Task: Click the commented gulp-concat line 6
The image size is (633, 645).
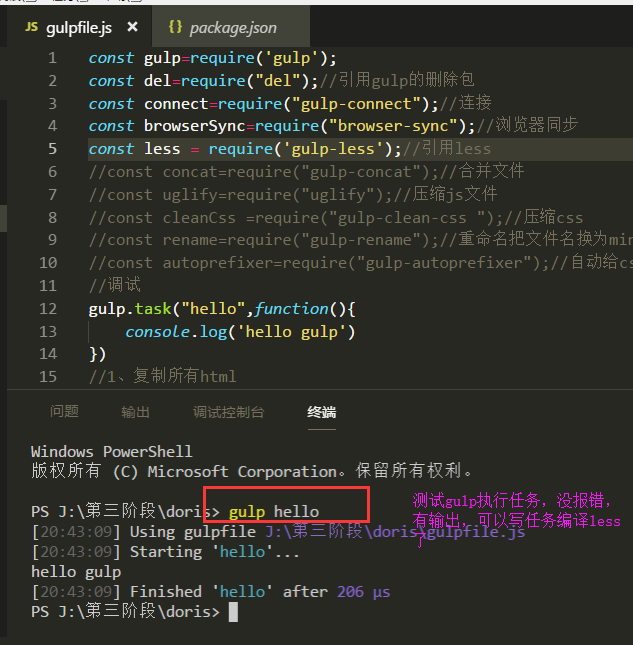Action: pos(306,172)
